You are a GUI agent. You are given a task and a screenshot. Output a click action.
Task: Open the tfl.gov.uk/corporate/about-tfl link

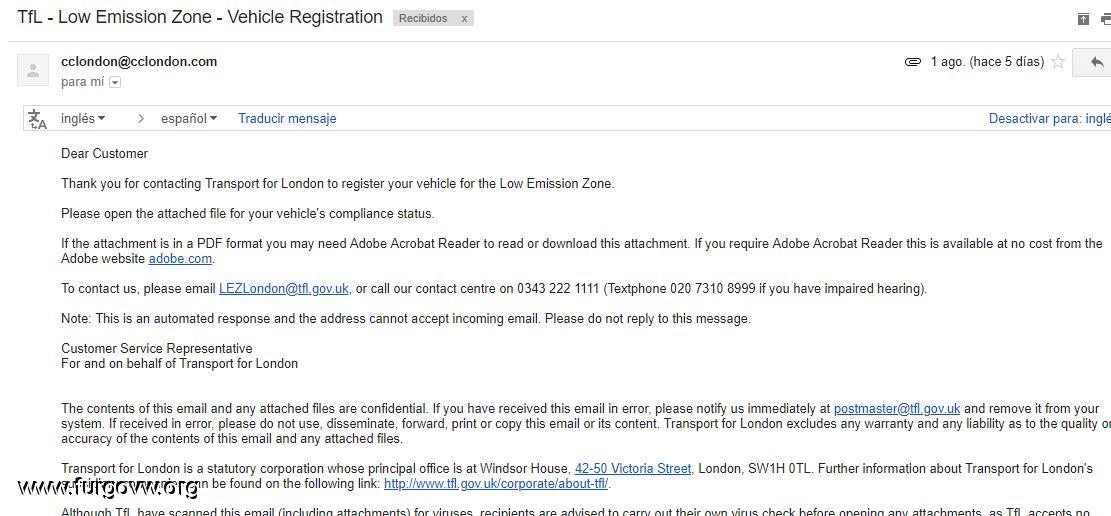pos(496,484)
